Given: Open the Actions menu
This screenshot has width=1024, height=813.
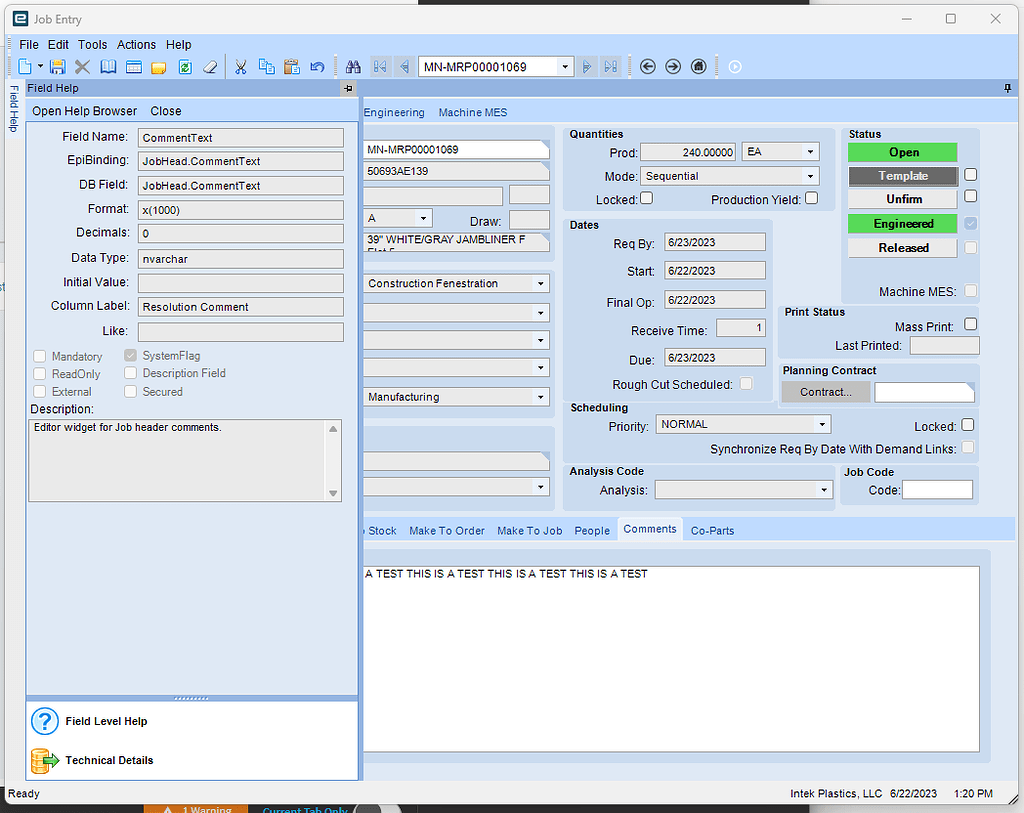Looking at the screenshot, I should click(x=136, y=44).
